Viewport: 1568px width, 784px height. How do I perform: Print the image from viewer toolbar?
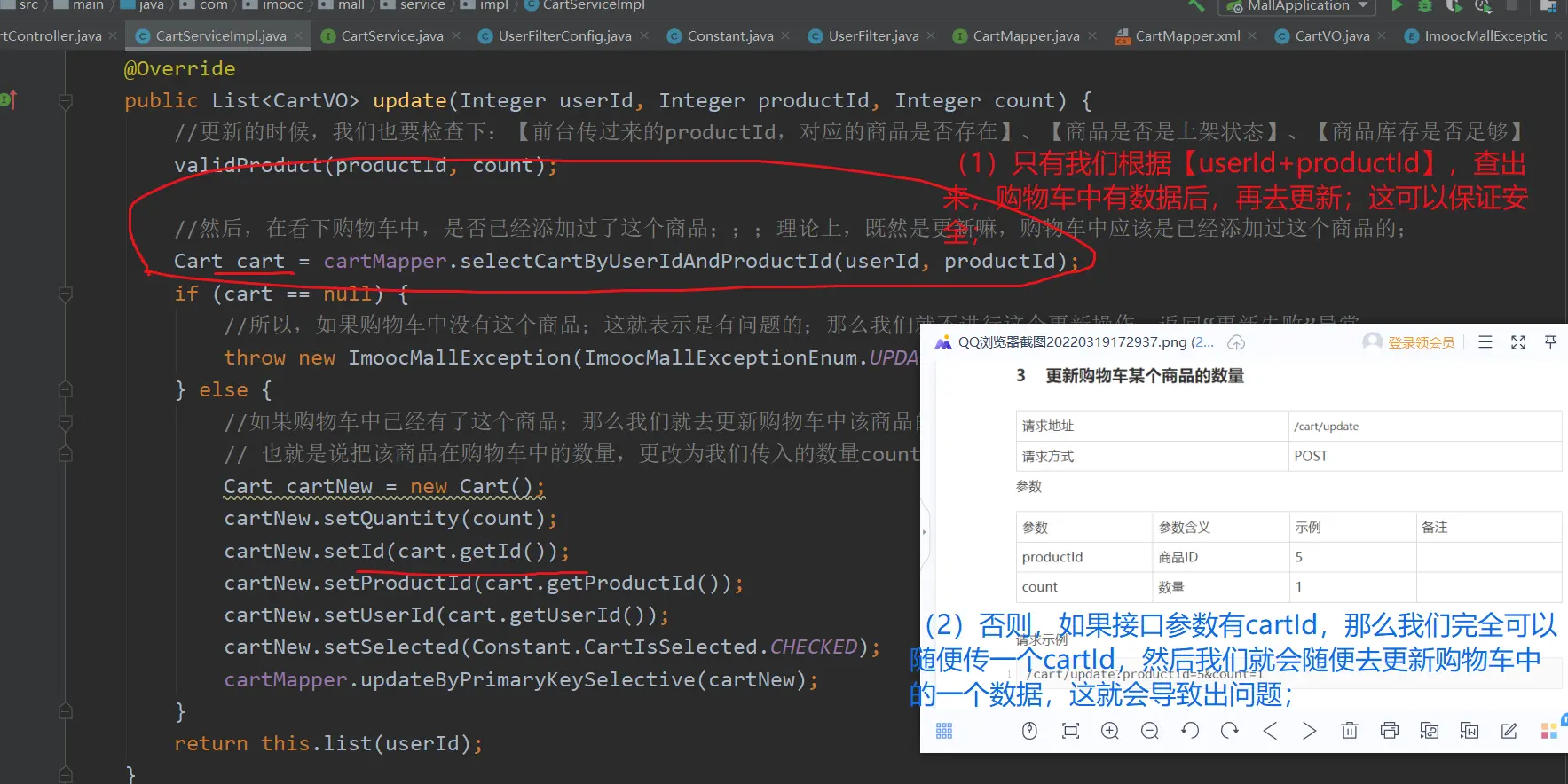tap(1390, 731)
